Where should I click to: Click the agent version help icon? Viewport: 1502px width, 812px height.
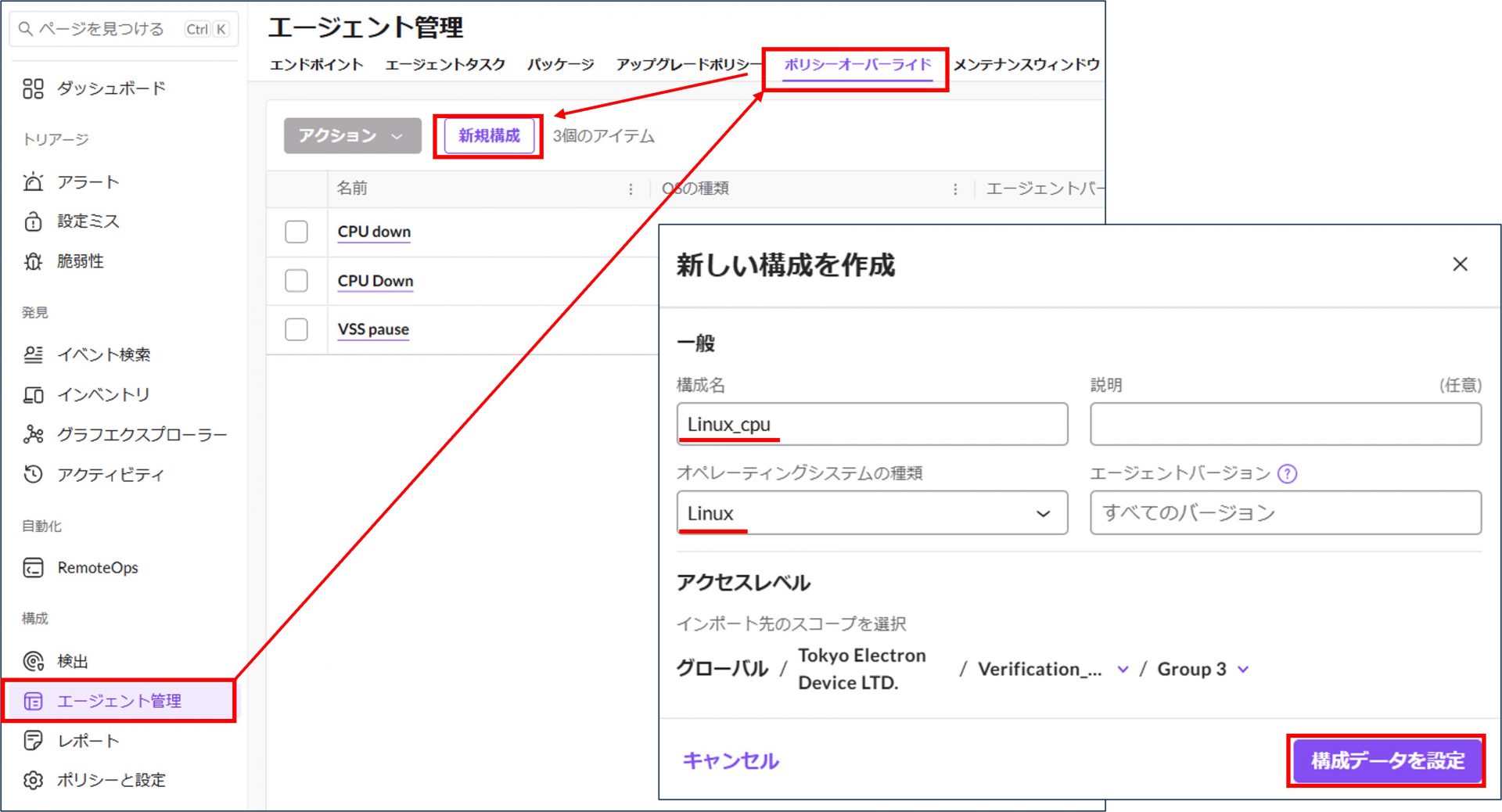click(1287, 473)
